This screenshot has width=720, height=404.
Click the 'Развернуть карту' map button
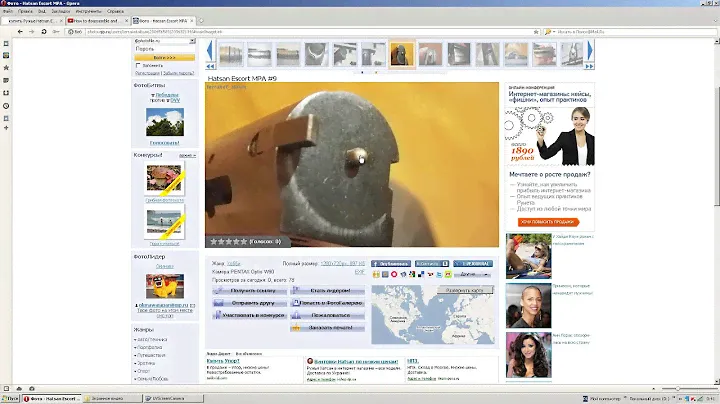(464, 290)
